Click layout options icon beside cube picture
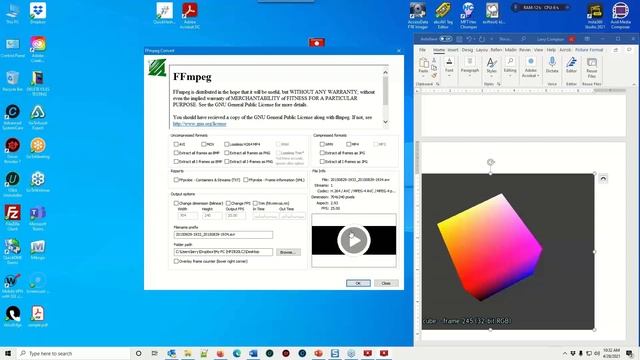 coord(603,178)
